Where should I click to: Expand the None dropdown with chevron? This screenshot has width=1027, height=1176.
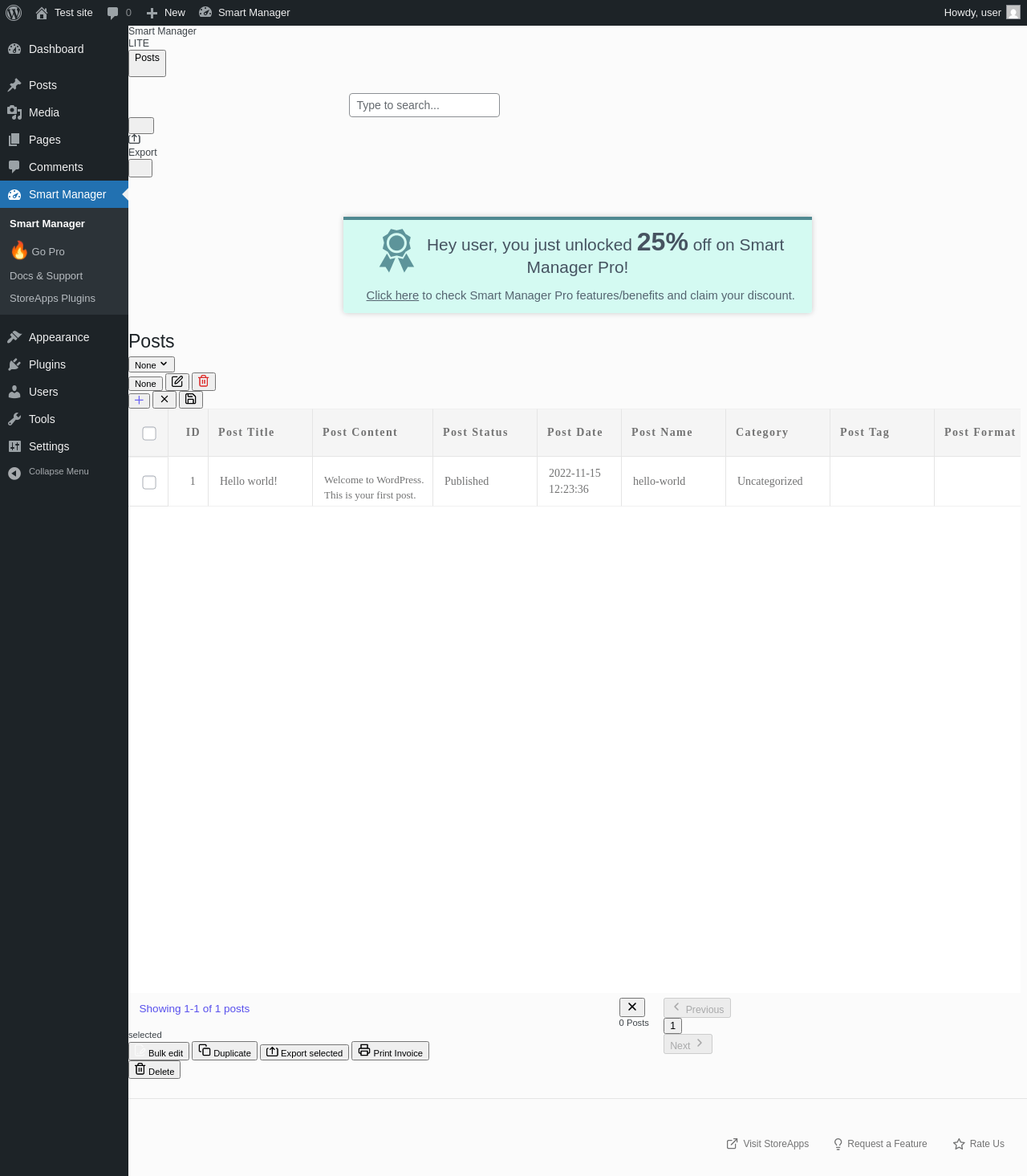[152, 364]
